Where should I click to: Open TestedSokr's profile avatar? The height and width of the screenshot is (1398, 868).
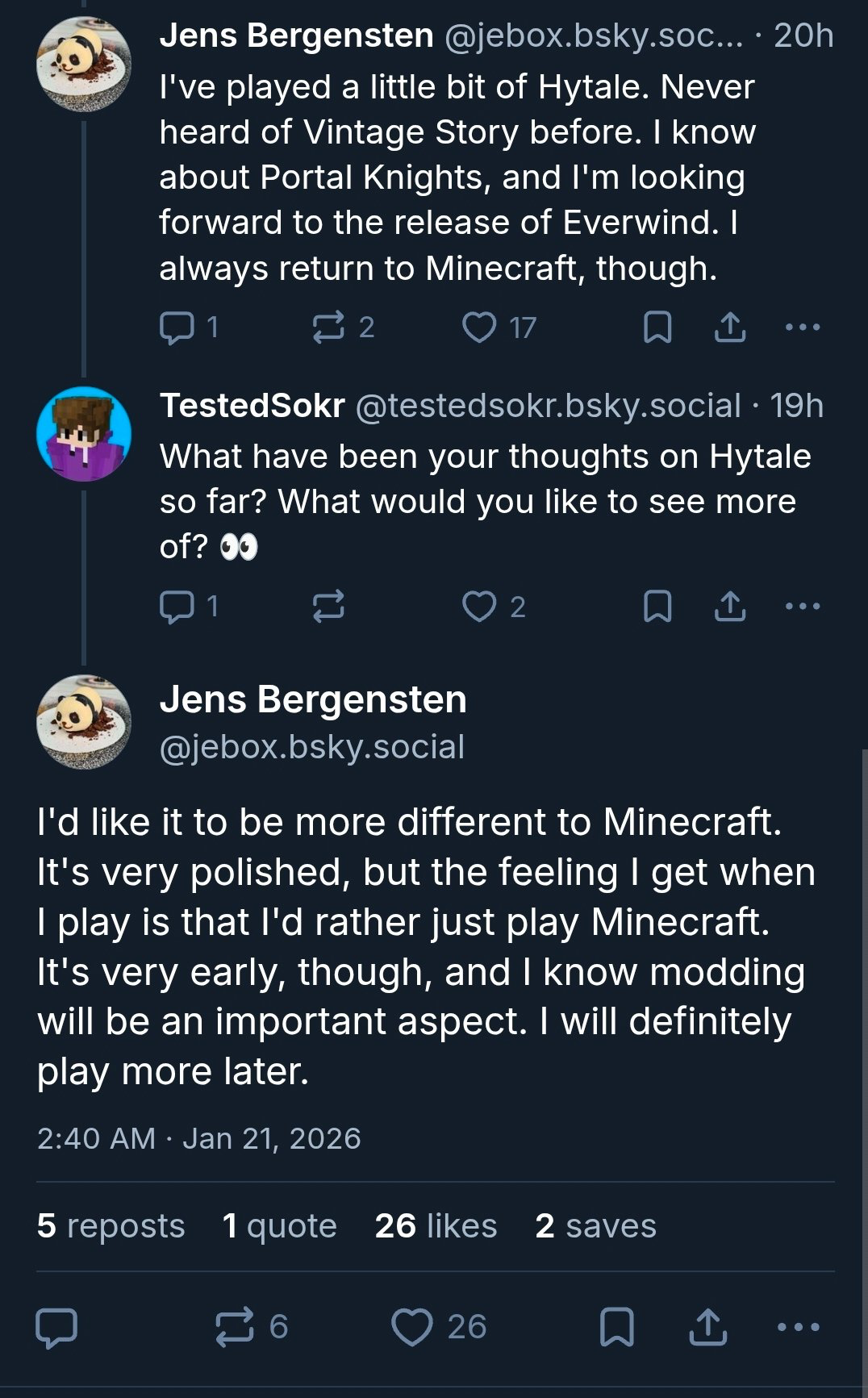click(84, 434)
